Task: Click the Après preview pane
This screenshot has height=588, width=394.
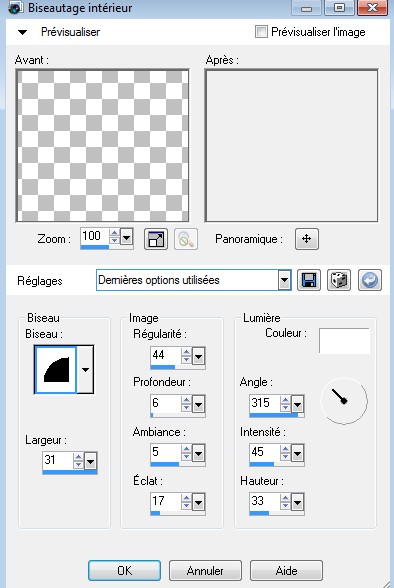Action: pyautogui.click(x=291, y=146)
